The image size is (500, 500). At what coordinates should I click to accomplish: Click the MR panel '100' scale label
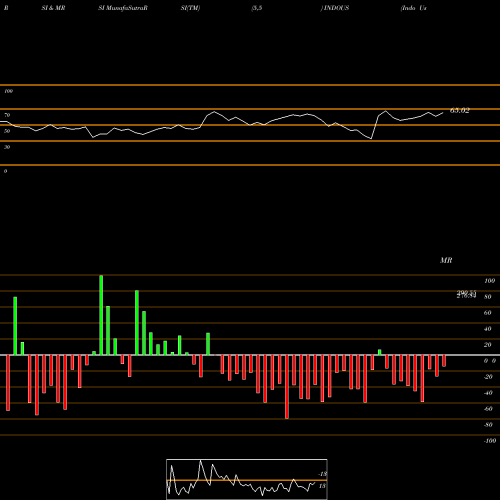(489, 281)
